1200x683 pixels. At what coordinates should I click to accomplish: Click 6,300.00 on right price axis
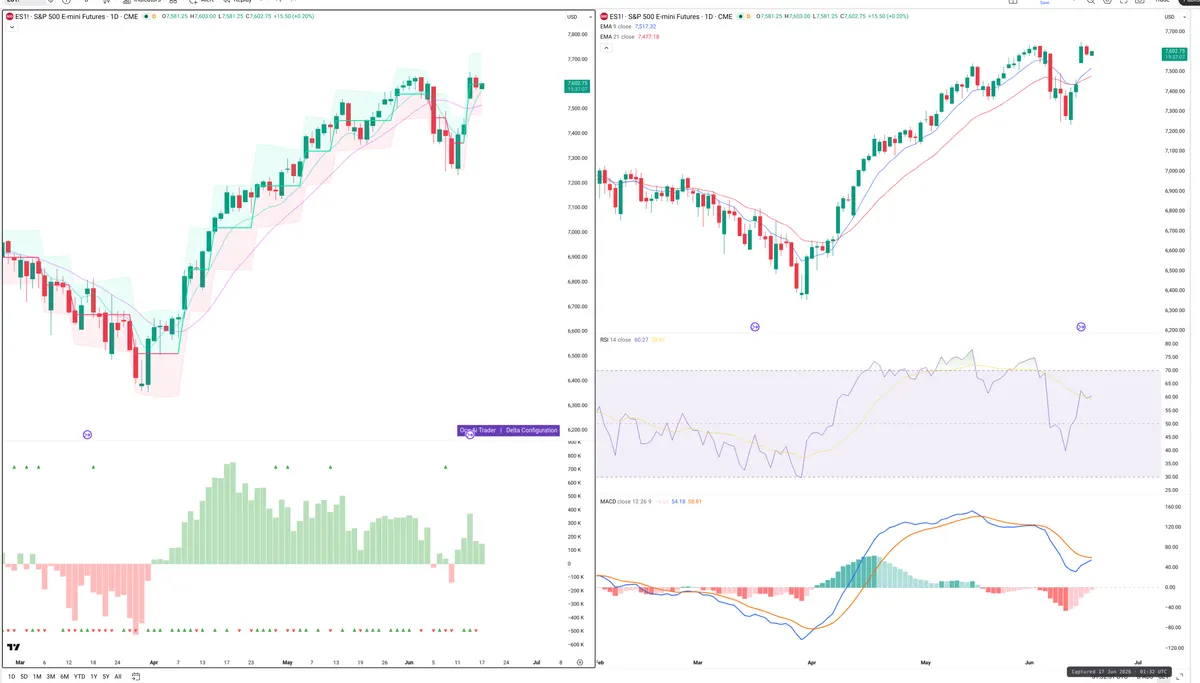tap(1173, 311)
